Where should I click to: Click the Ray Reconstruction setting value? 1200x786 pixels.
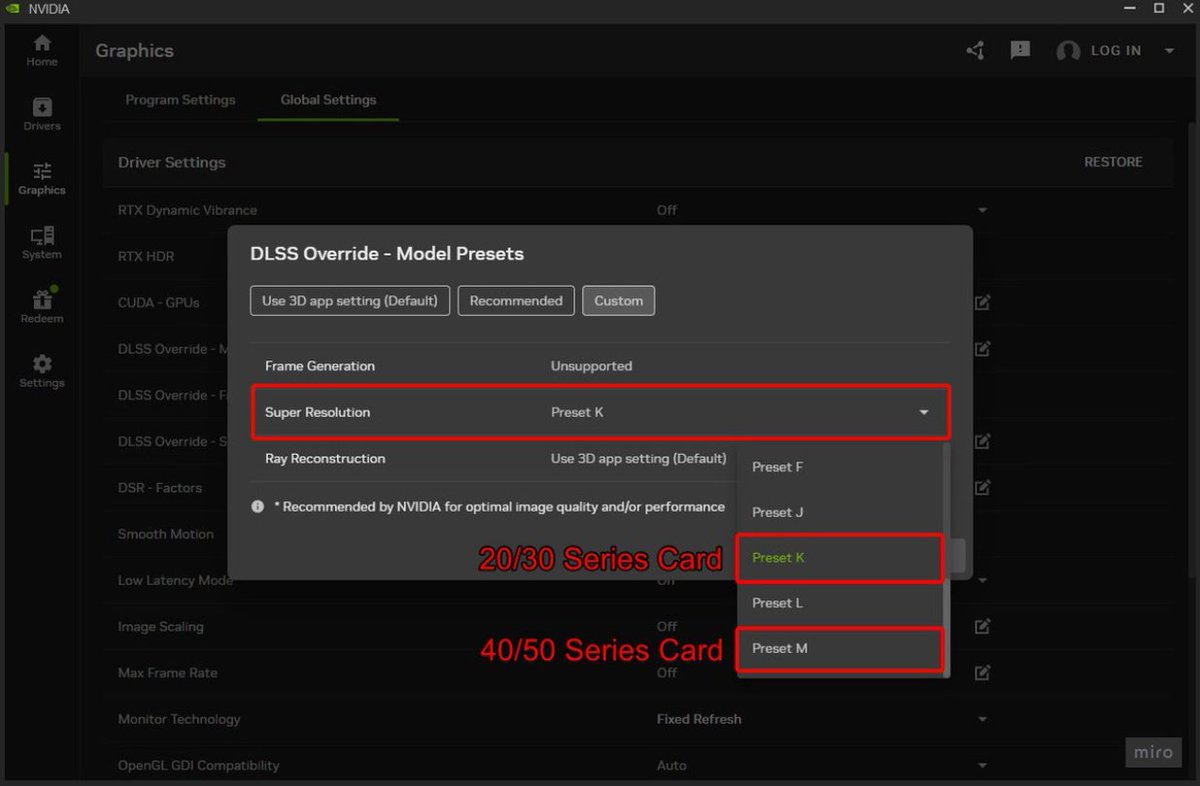(638, 458)
